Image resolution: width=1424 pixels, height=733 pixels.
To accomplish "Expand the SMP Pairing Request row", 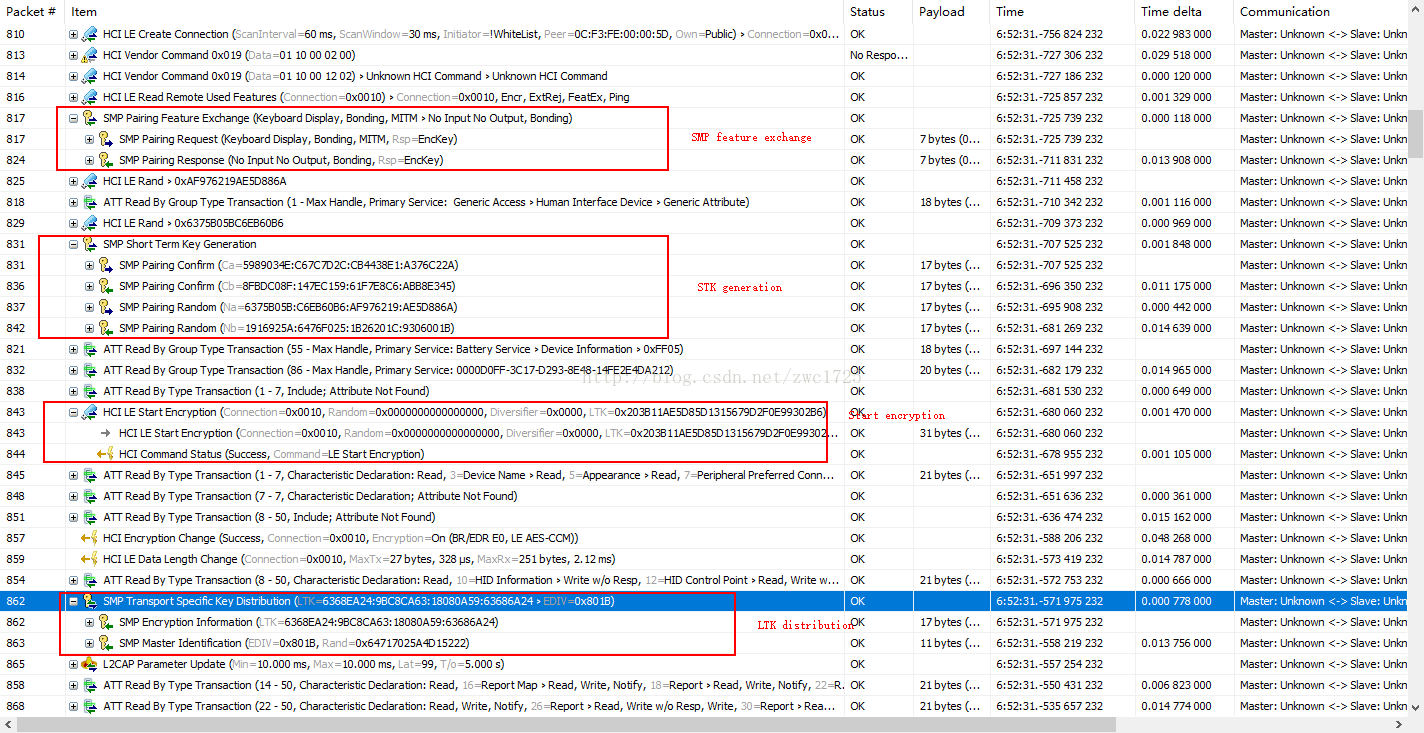I will 89,139.
